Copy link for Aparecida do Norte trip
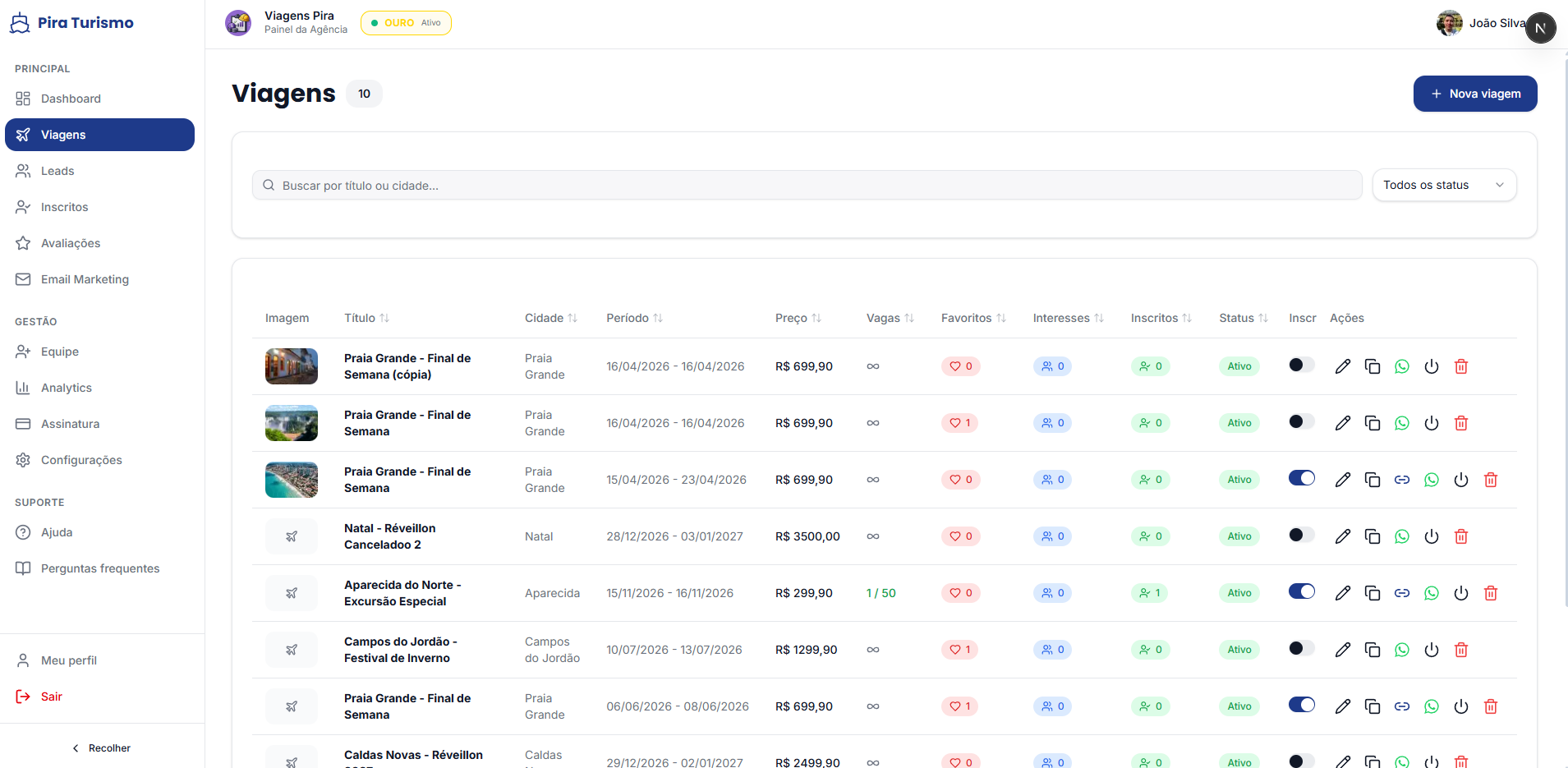Screen dimensions: 1568x768 [x=1401, y=593]
